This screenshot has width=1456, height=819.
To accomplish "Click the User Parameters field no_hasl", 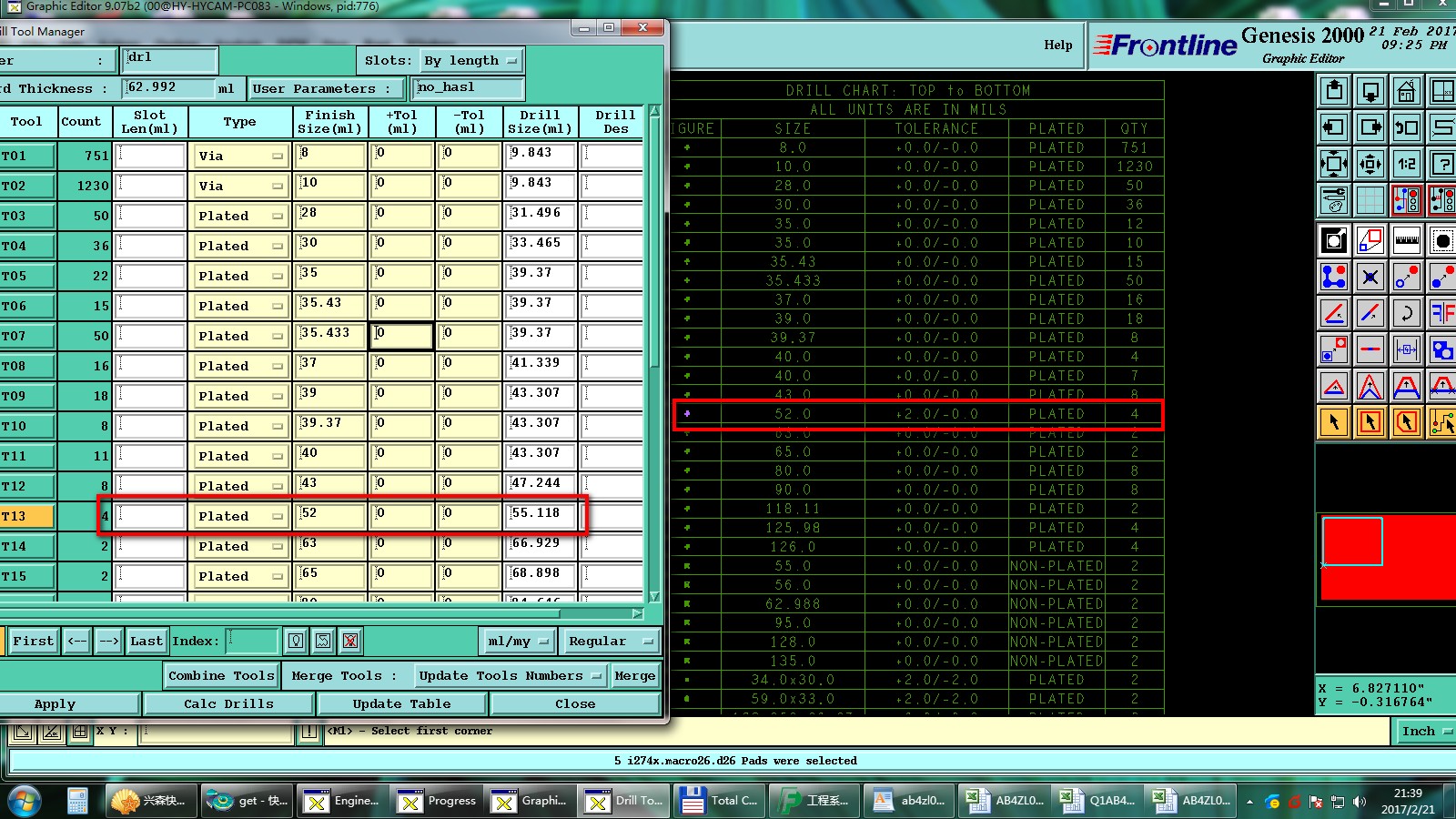I will coord(469,88).
